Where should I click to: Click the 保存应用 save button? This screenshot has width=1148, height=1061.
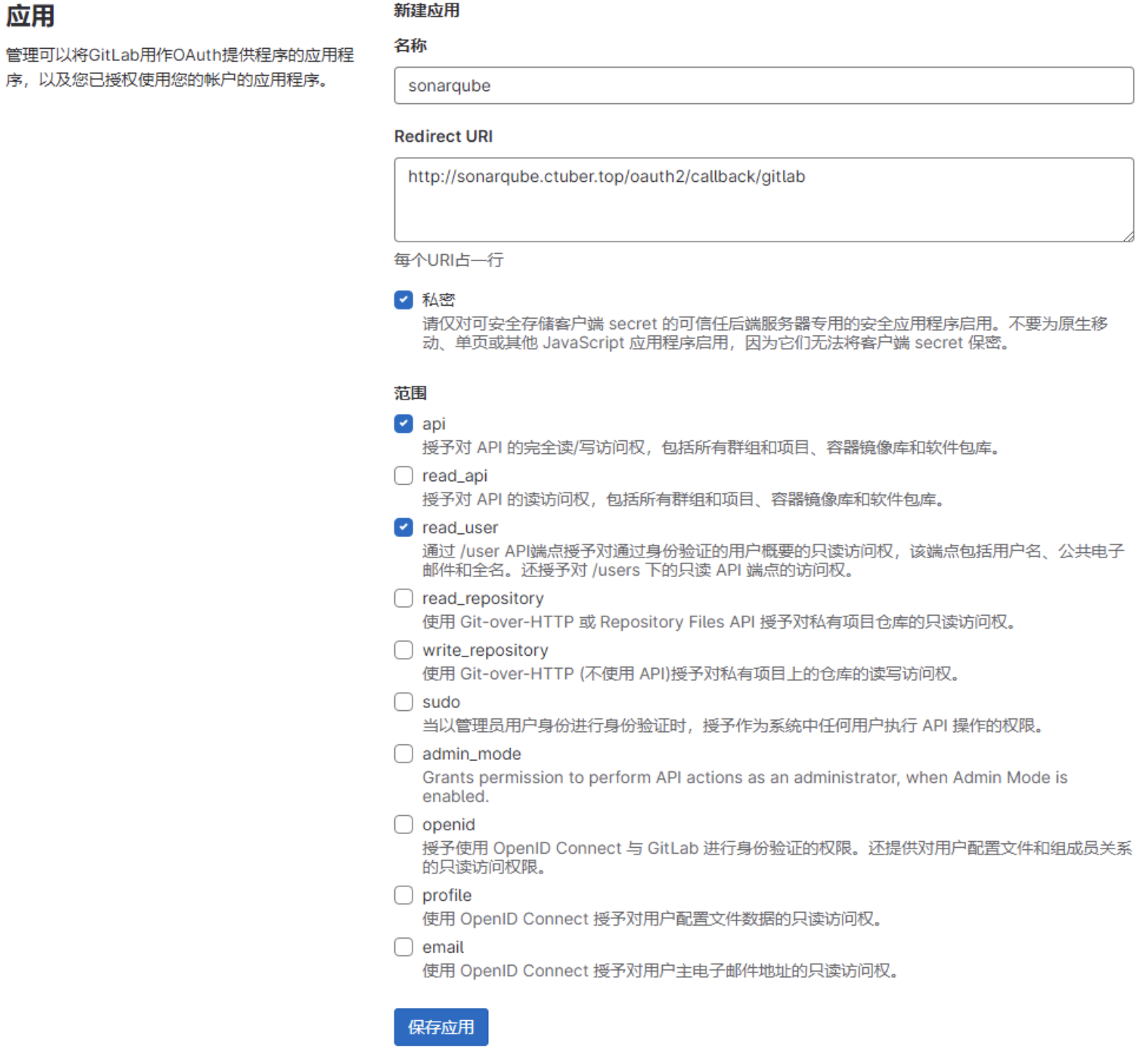pyautogui.click(x=441, y=1027)
